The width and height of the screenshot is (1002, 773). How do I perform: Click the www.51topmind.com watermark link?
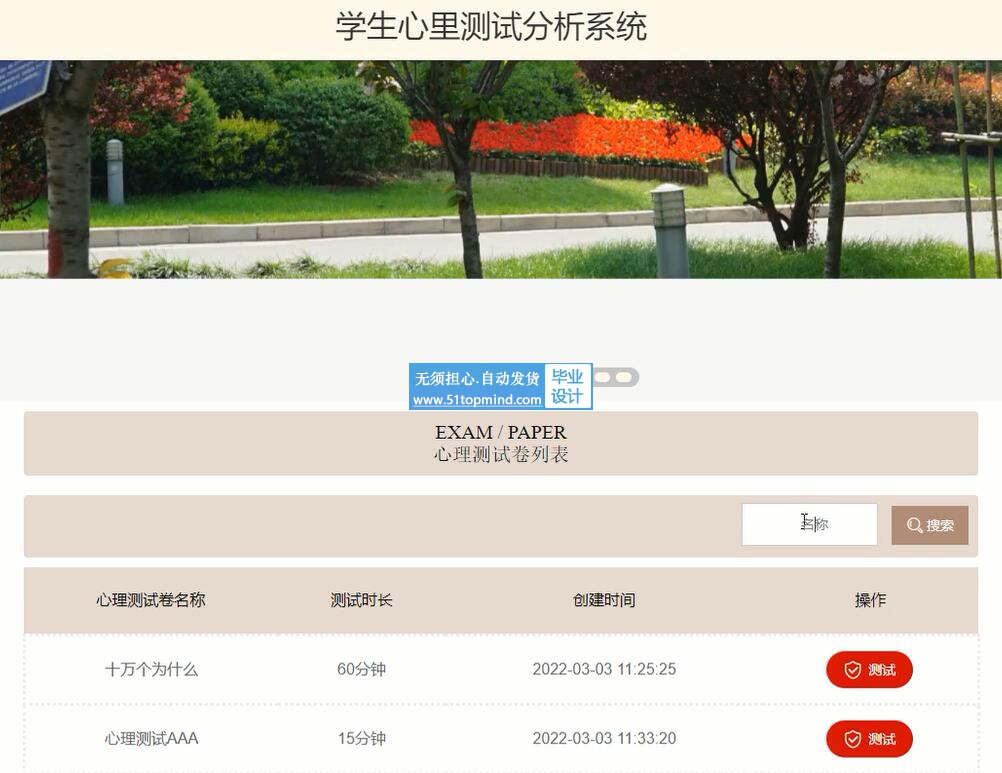[477, 399]
